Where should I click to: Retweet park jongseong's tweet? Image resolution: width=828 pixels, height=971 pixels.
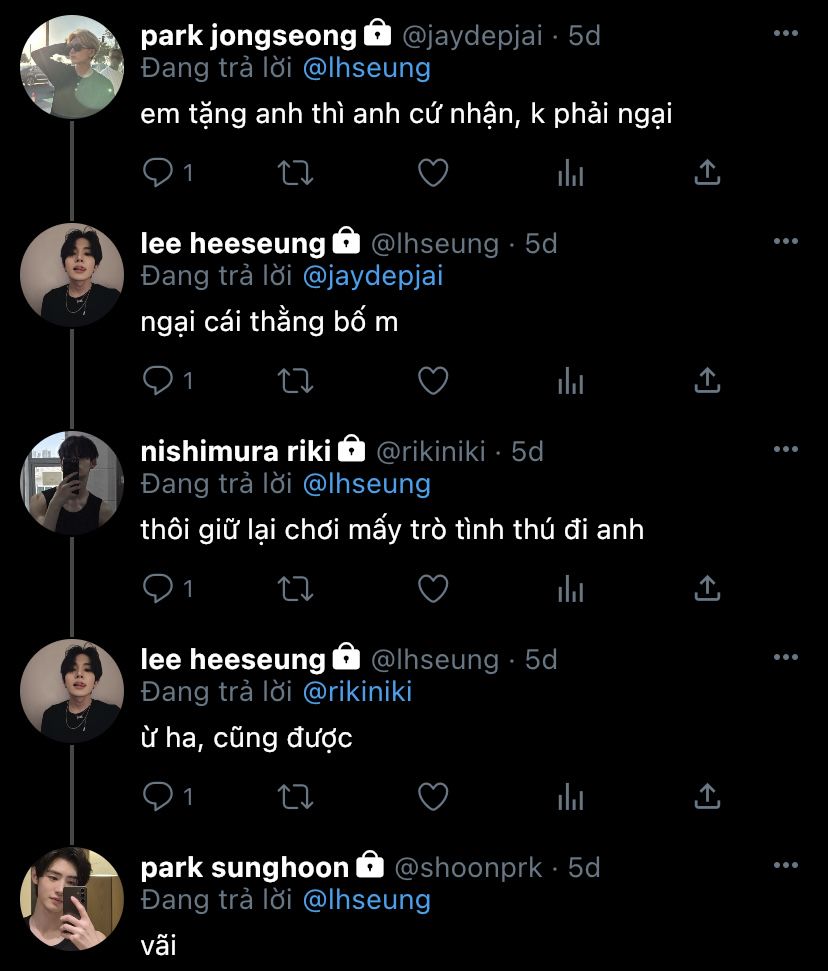pyautogui.click(x=295, y=173)
